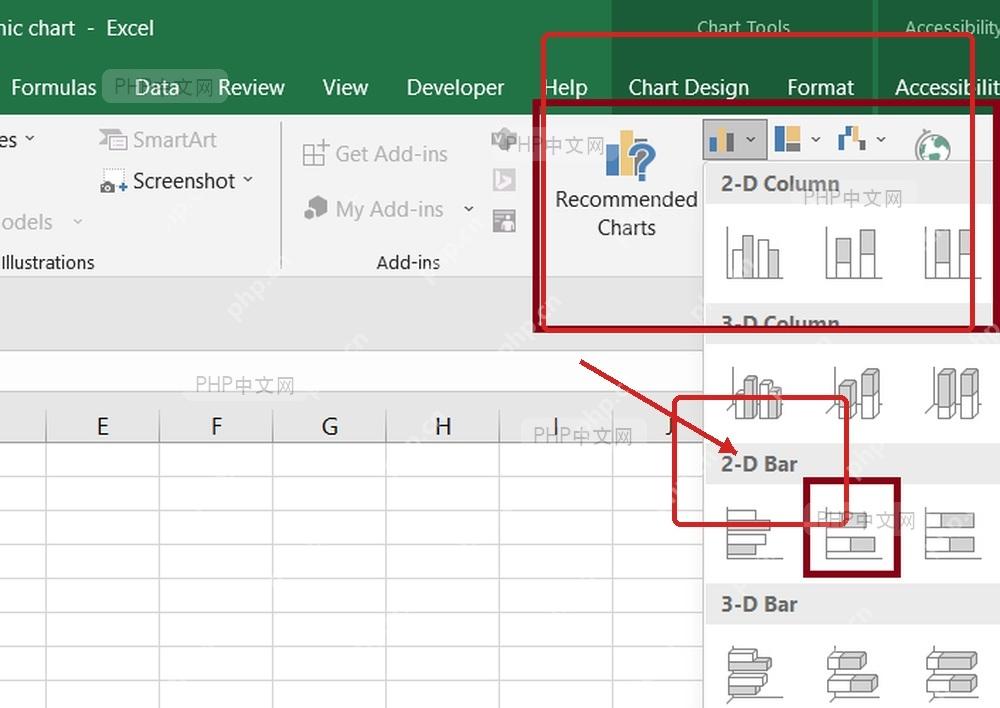This screenshot has width=1000, height=708.
Task: Insert a SmartArt graphic
Action: click(x=158, y=140)
